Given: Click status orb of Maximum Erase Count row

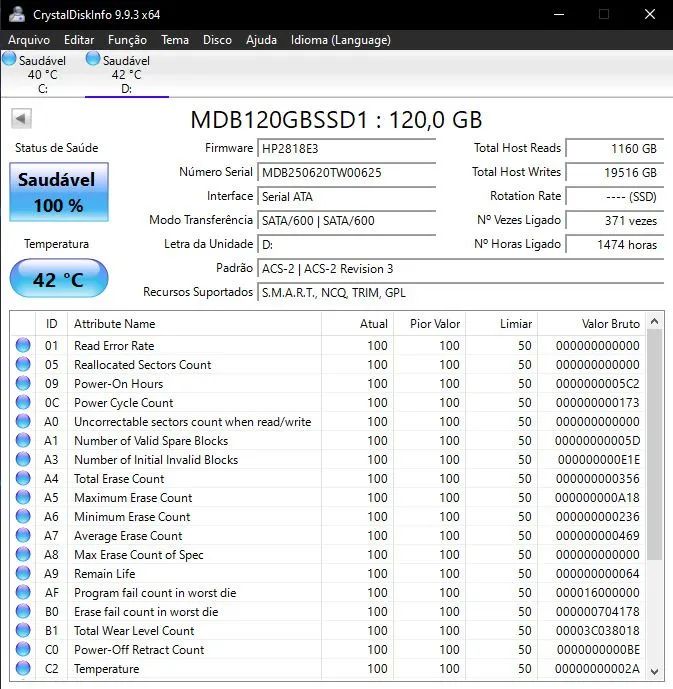Looking at the screenshot, I should pyautogui.click(x=23, y=497).
